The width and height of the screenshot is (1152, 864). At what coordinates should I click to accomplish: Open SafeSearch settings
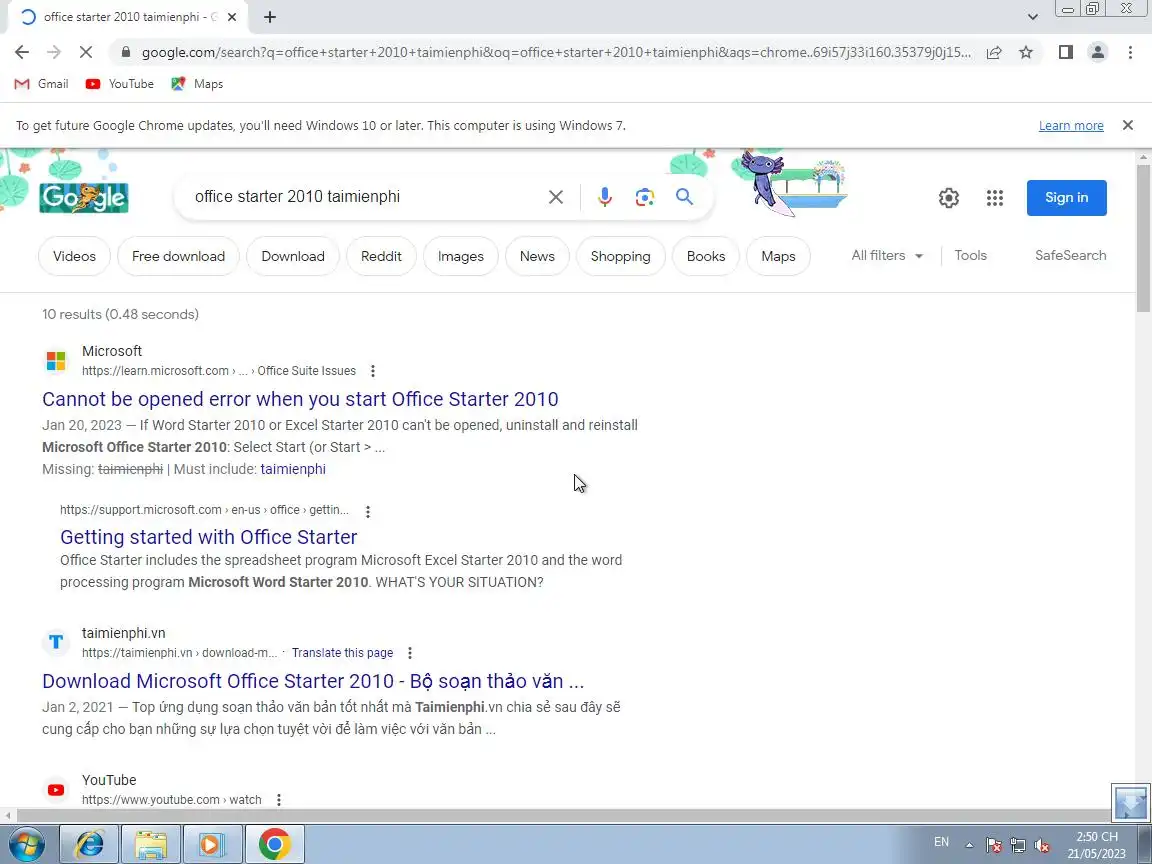[x=1070, y=256]
